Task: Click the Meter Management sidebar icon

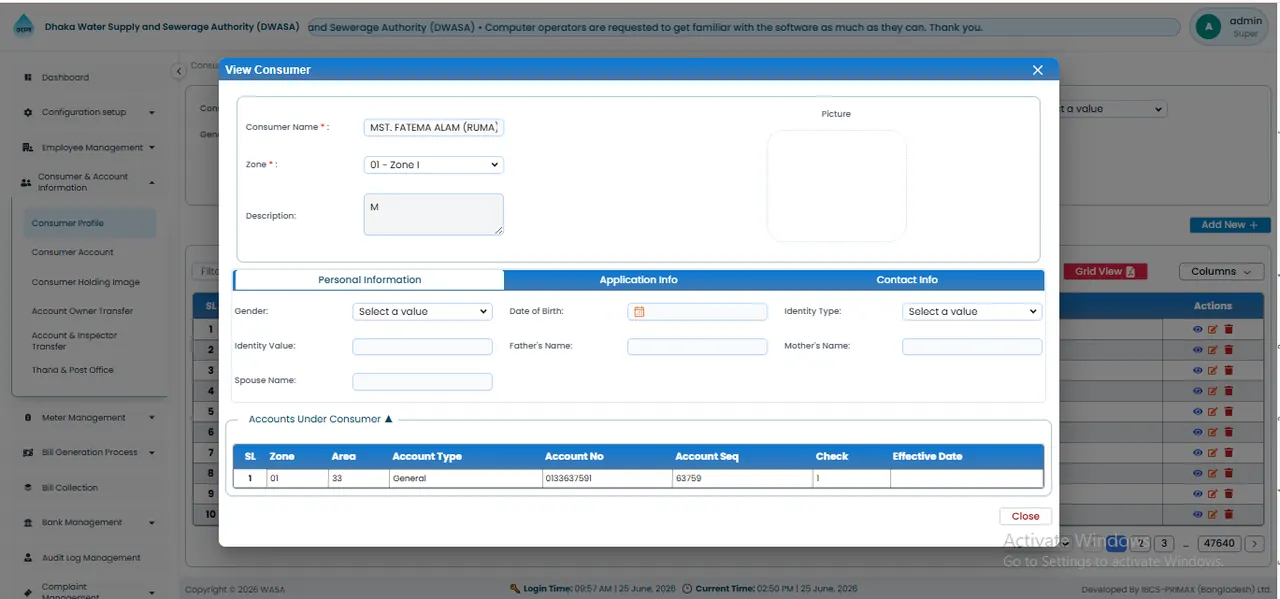Action: 28,417
